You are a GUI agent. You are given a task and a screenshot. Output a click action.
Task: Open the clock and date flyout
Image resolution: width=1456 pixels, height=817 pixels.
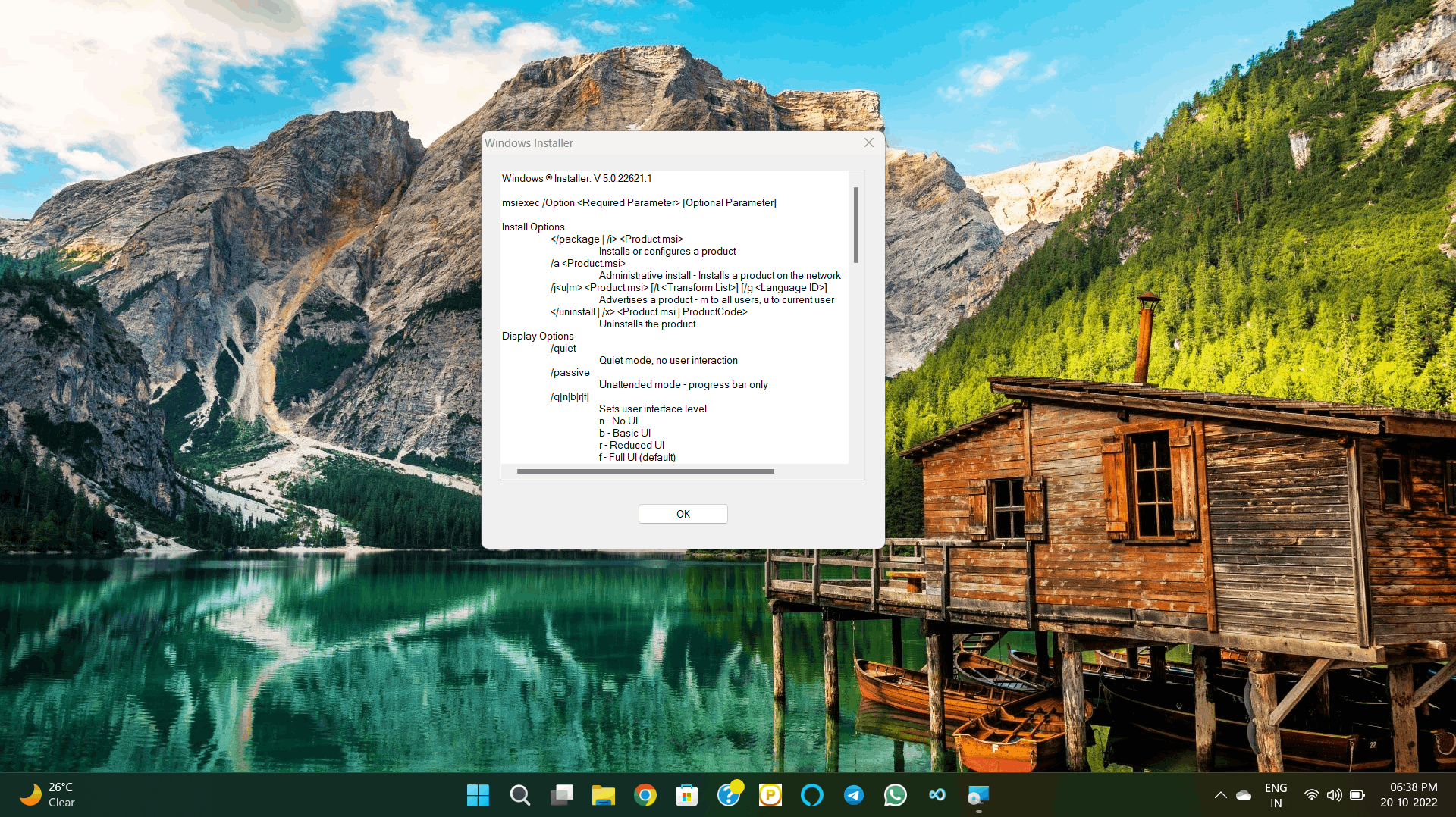pyautogui.click(x=1409, y=795)
